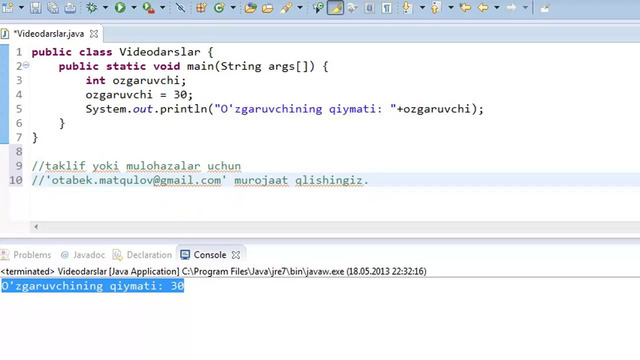Viewport: 640px width, 360px height.
Task: Open the External Tools dropdown arrow
Action: 162,7
